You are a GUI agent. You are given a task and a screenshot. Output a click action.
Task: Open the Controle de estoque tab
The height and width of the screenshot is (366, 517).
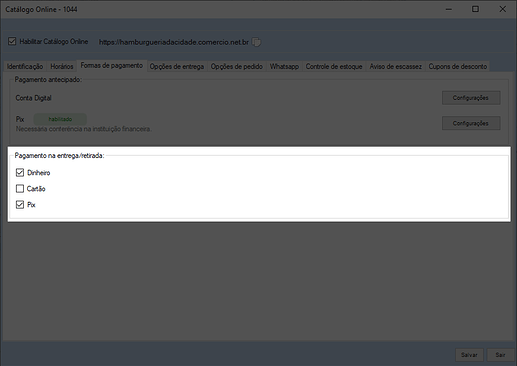click(334, 66)
